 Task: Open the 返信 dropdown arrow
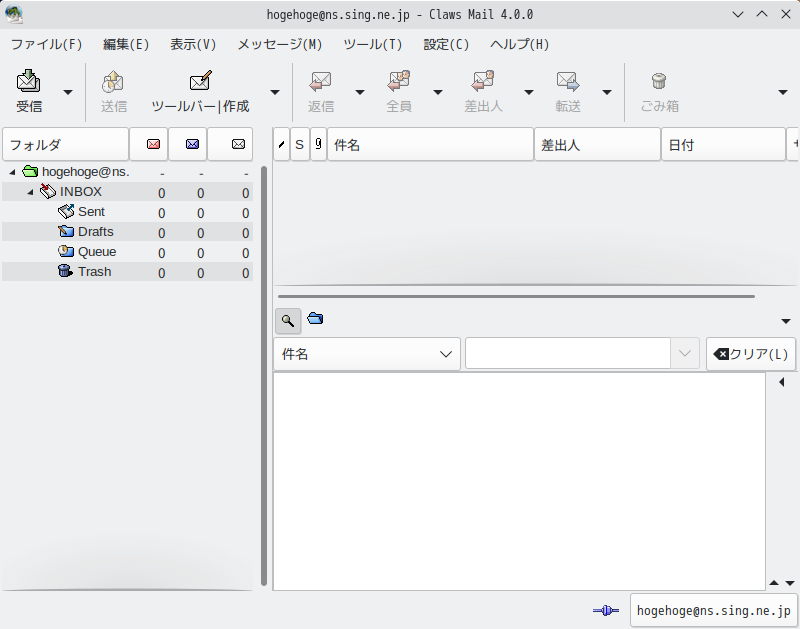360,92
